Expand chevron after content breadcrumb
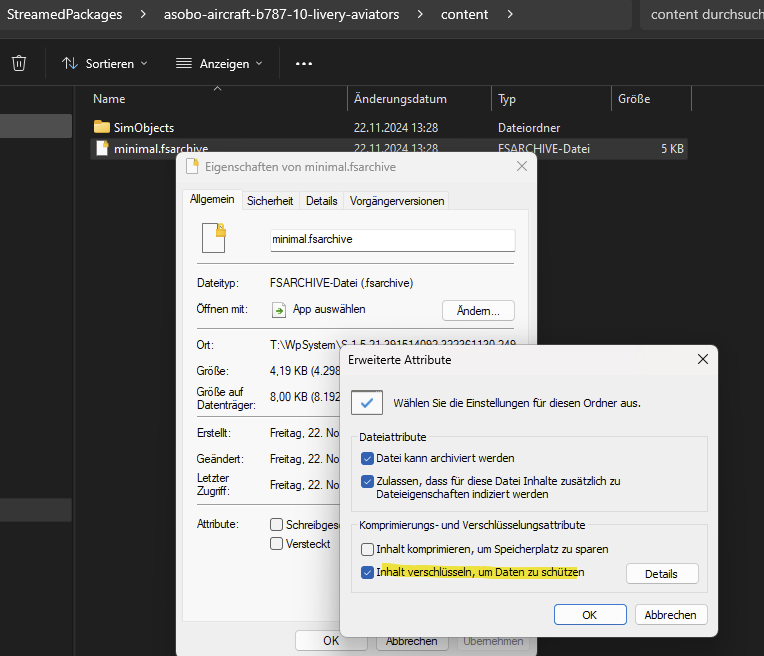 click(x=510, y=14)
